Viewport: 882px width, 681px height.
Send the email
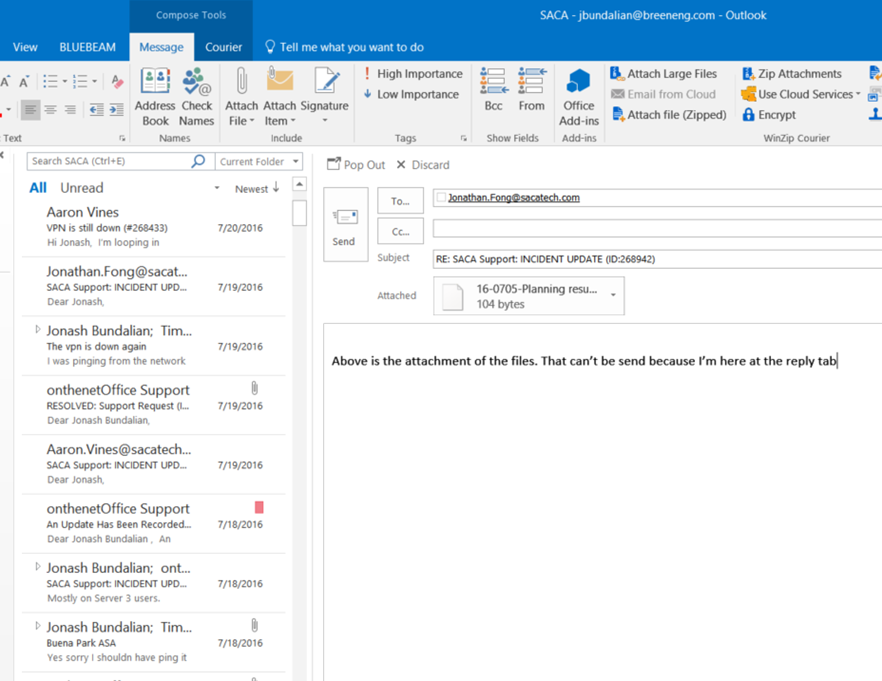click(x=344, y=225)
